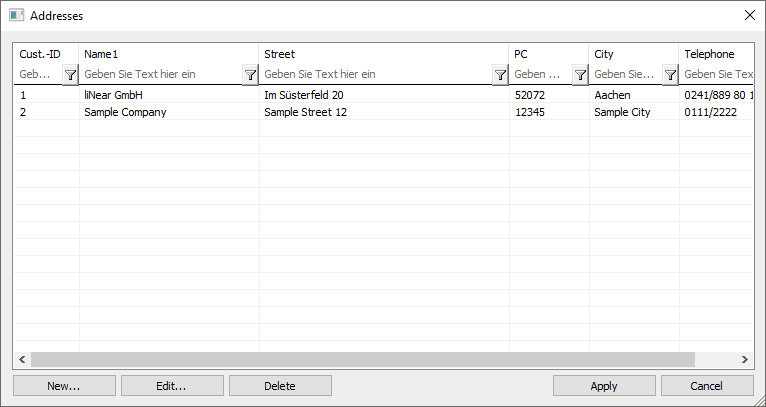Click the scrollbar right arrow
766x407 pixels.
[x=745, y=360]
